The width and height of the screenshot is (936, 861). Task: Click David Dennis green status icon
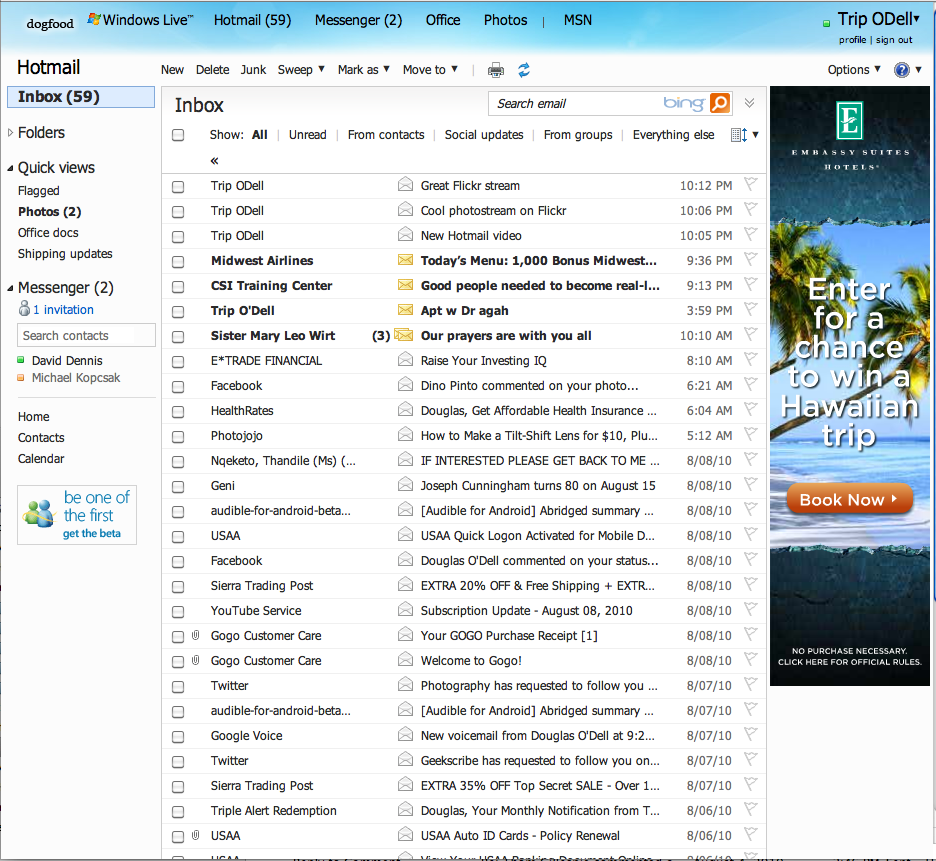[x=20, y=360]
